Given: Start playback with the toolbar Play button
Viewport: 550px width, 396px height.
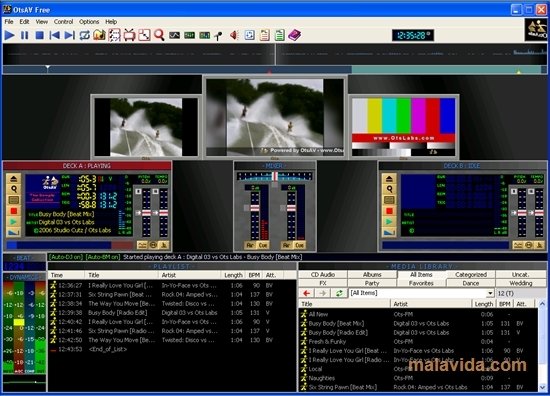Looking at the screenshot, I should tap(9, 35).
